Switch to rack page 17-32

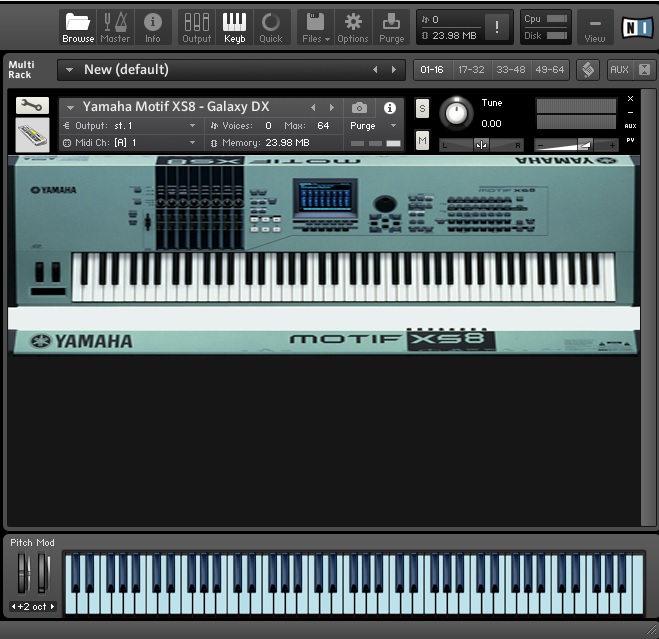point(471,69)
